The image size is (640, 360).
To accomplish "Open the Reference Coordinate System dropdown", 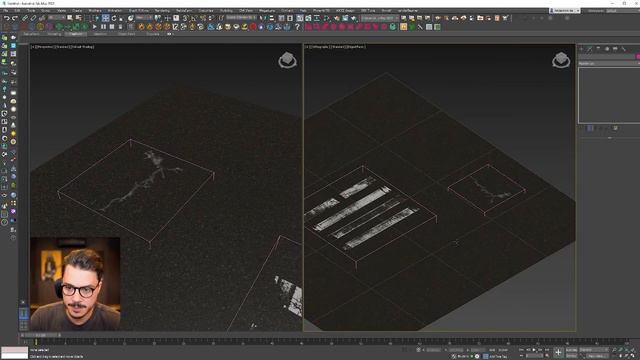I will coord(144,18).
